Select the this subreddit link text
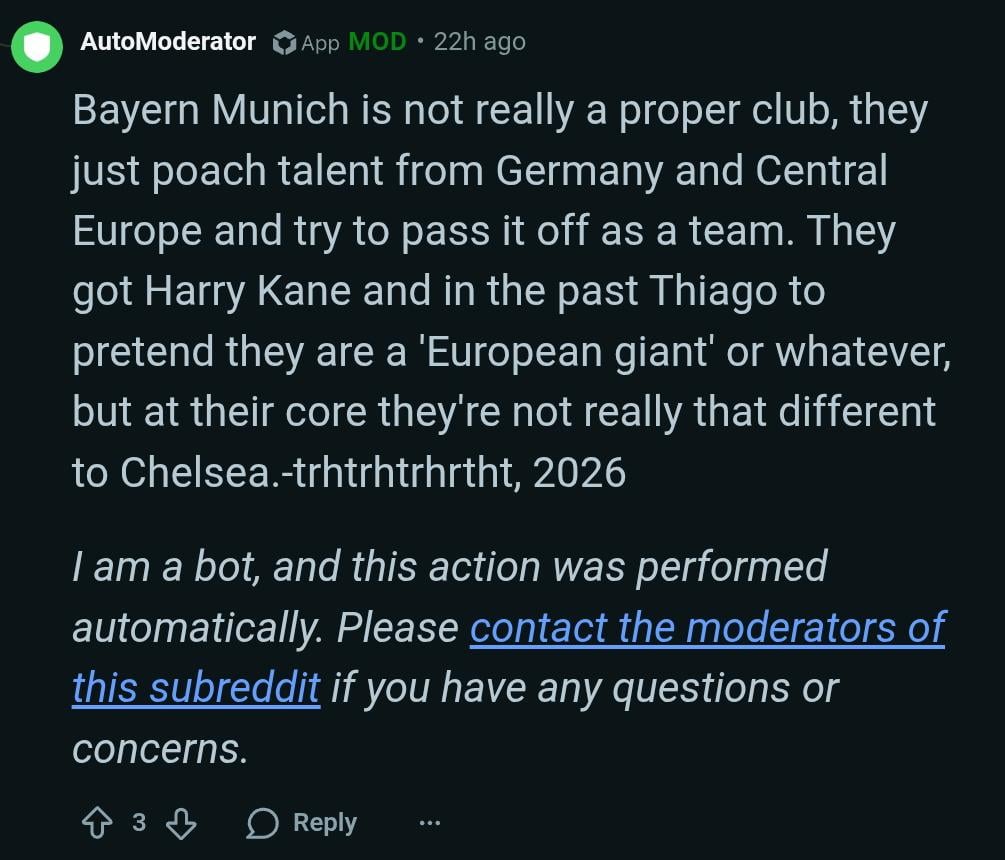 (x=194, y=687)
